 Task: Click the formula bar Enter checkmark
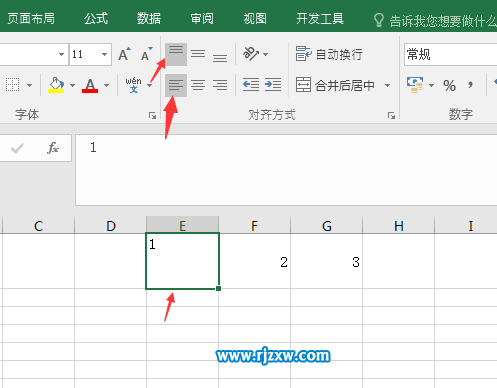point(17,148)
